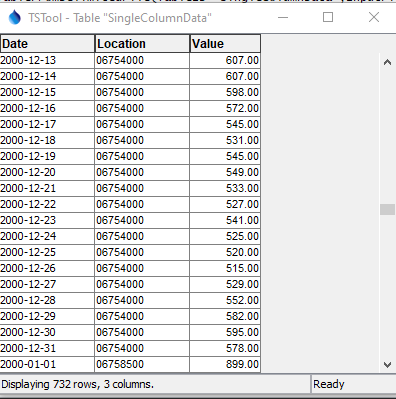
Task: Select date cell 2000-12-19
Action: coord(47,156)
